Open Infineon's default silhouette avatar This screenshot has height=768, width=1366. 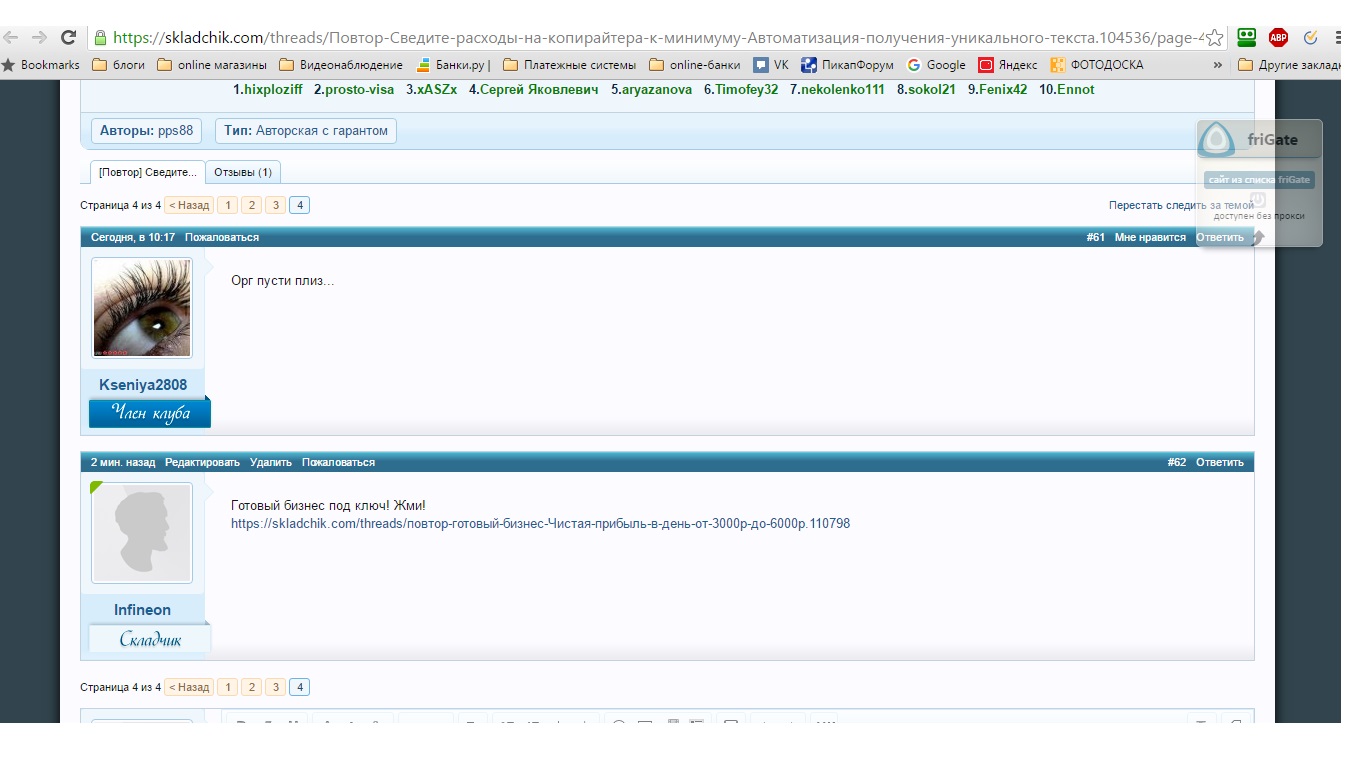tap(142, 533)
